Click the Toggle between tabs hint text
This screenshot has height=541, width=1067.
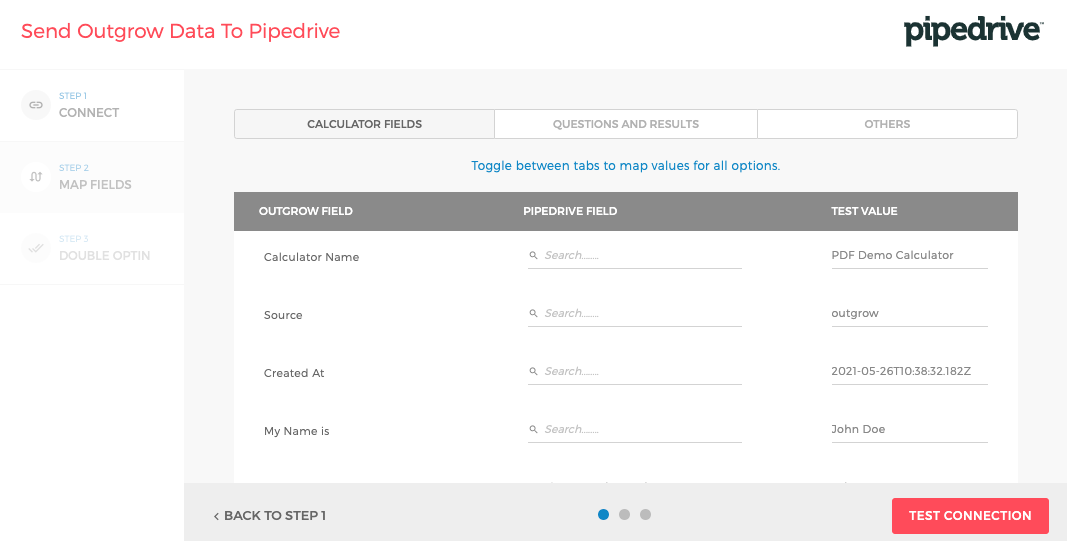[x=625, y=165]
